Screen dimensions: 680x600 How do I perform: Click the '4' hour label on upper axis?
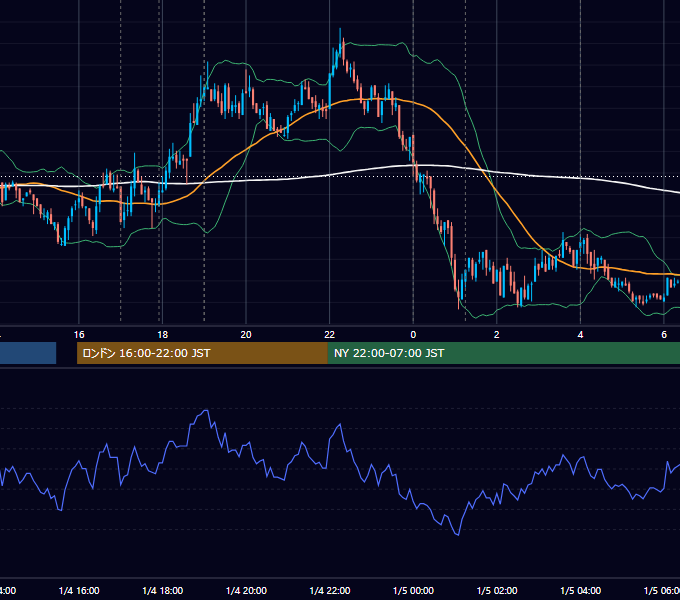[580, 335]
